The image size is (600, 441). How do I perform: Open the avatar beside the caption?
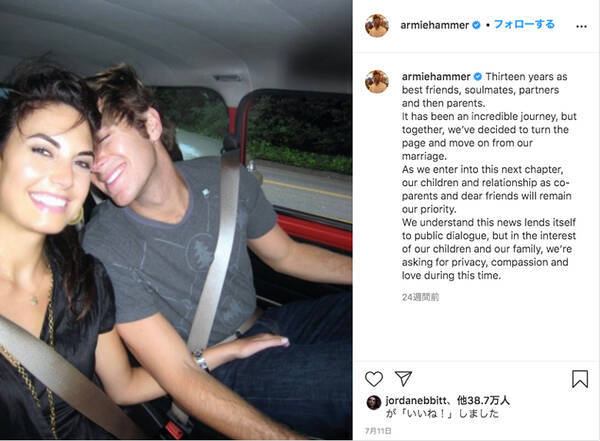point(377,82)
